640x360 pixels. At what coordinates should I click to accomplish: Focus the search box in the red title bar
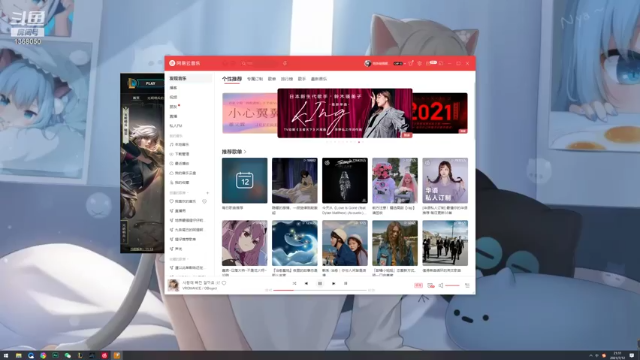260,63
